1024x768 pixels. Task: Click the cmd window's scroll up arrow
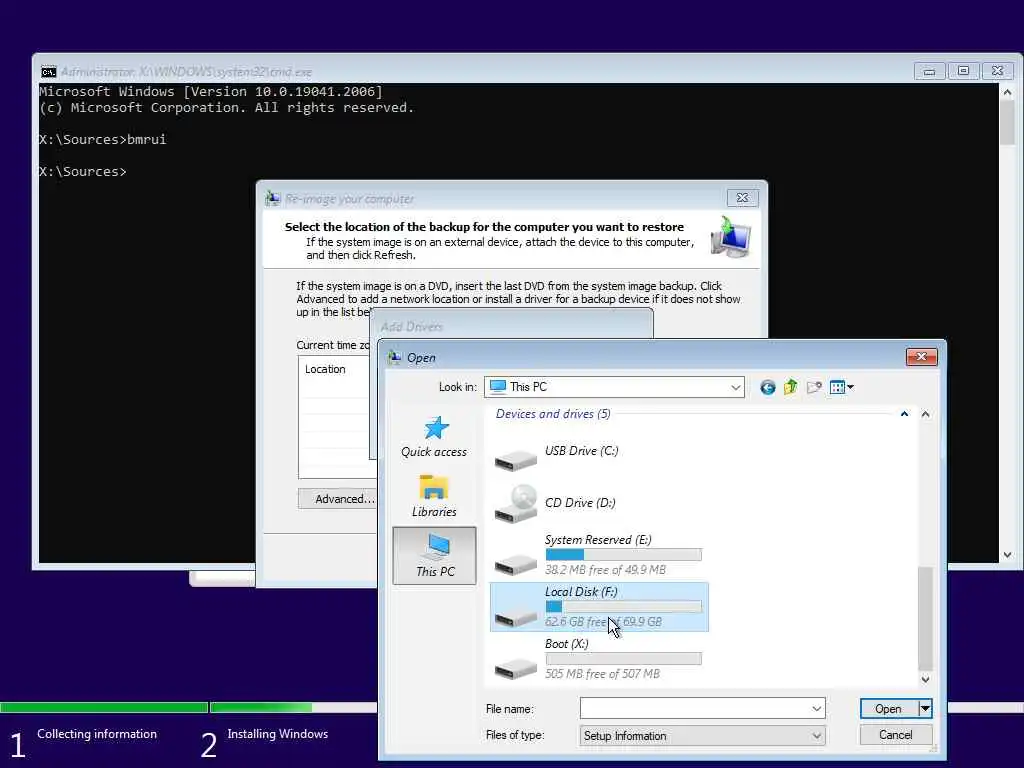1008,93
